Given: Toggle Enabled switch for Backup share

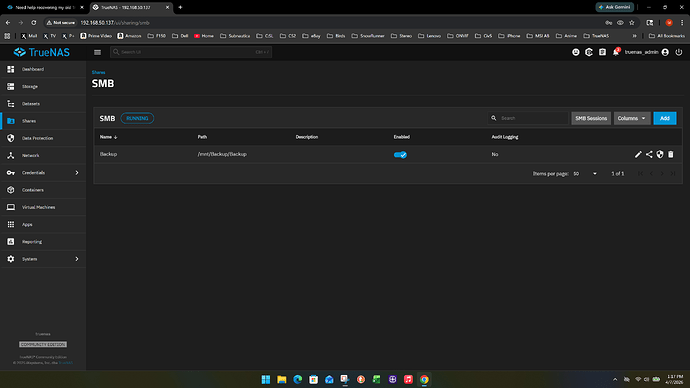Looking at the screenshot, I should coord(400,154).
